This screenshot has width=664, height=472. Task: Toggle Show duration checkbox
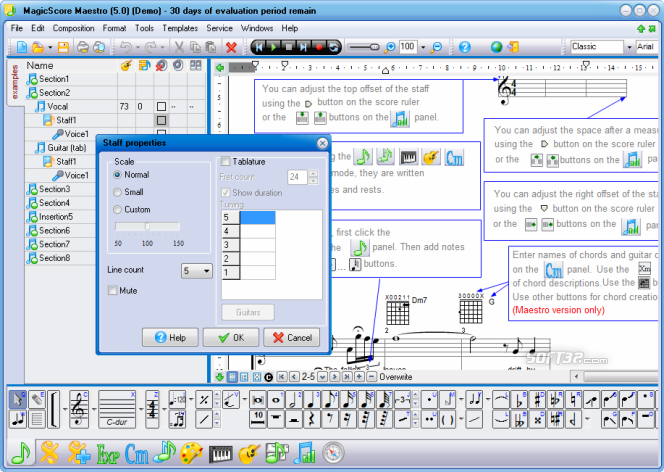click(225, 193)
